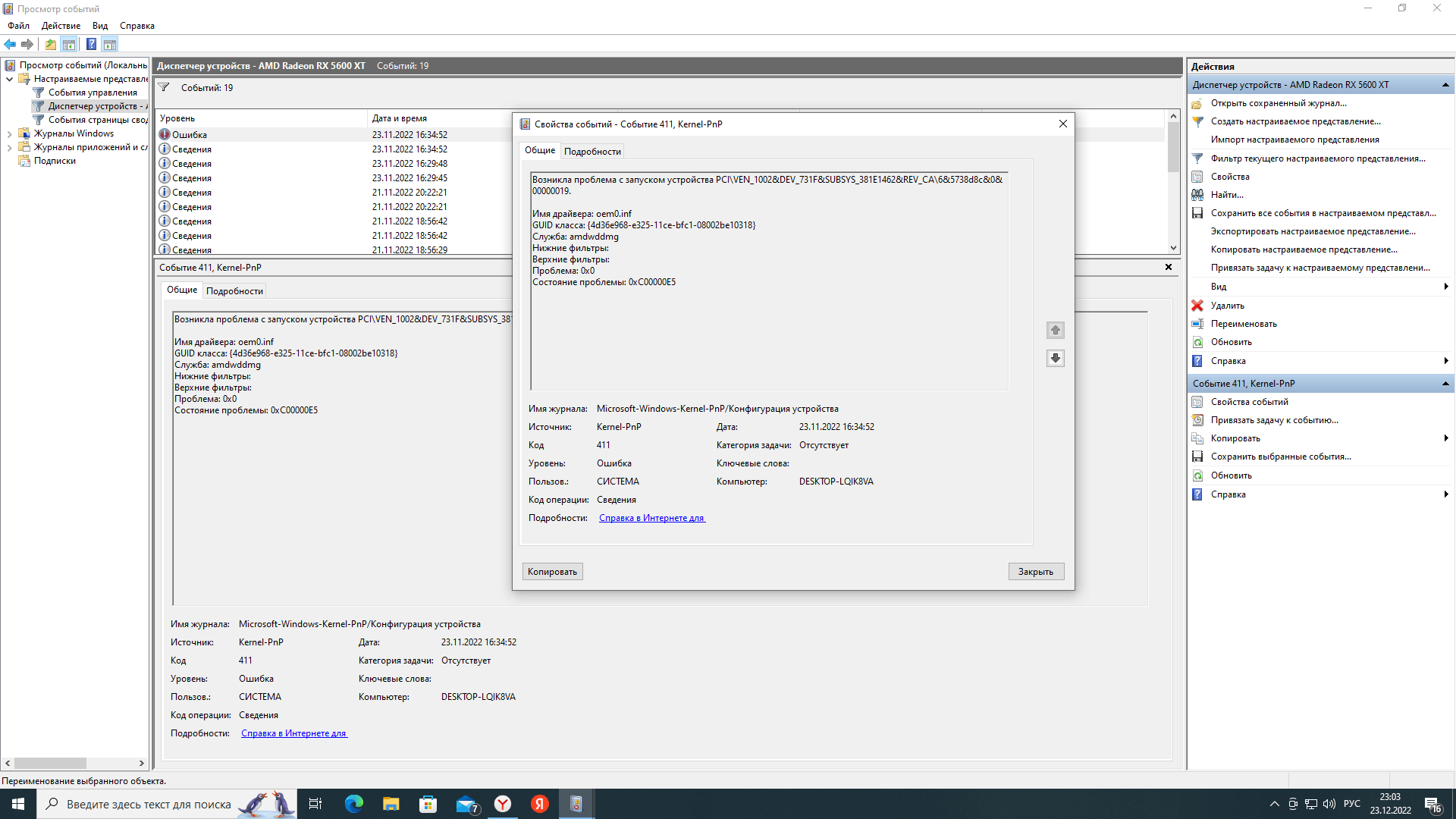Select Общие tab in the dialog

540,150
